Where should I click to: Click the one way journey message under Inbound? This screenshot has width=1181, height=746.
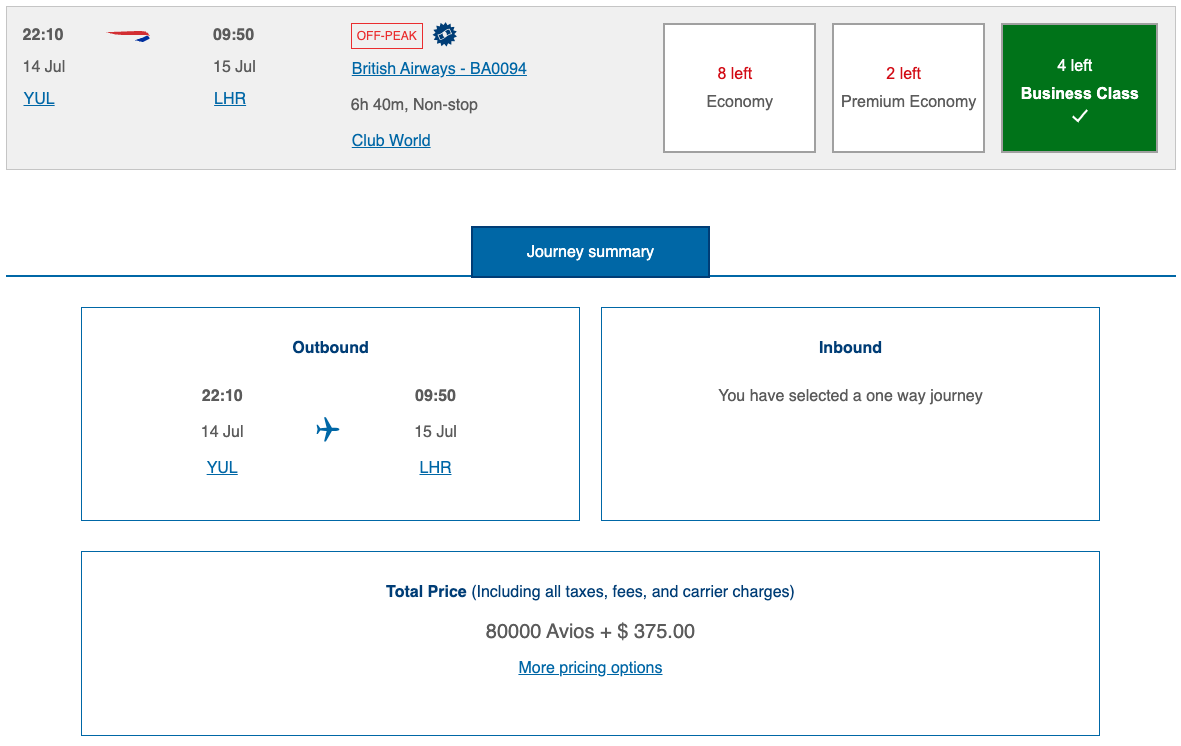click(x=850, y=395)
